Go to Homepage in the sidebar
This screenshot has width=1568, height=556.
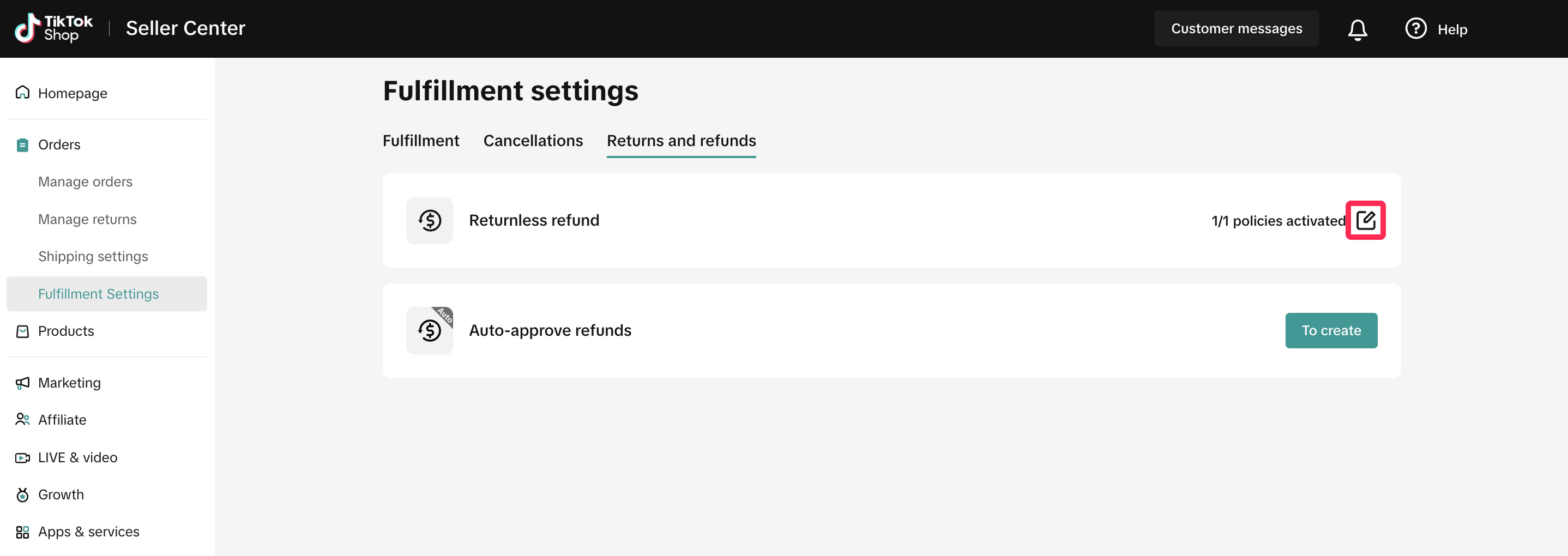73,93
